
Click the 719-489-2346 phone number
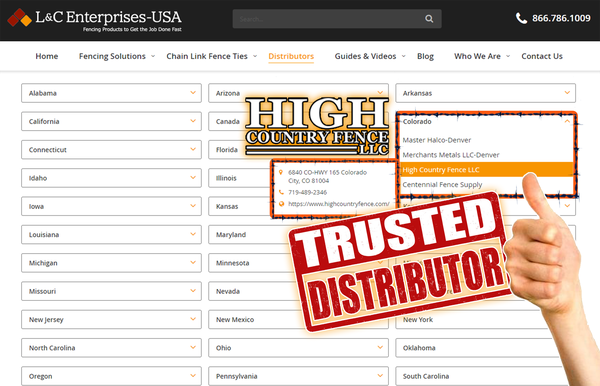click(308, 192)
